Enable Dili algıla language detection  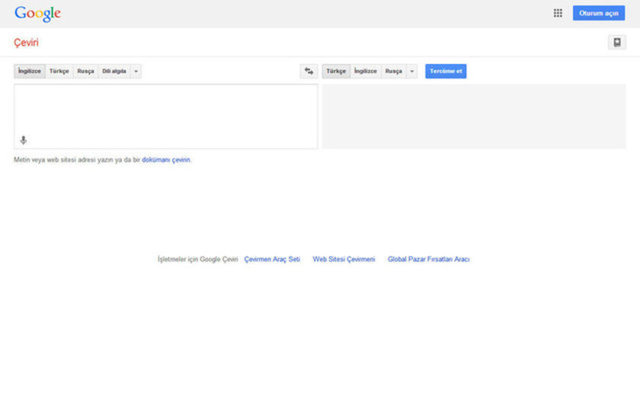pos(114,71)
